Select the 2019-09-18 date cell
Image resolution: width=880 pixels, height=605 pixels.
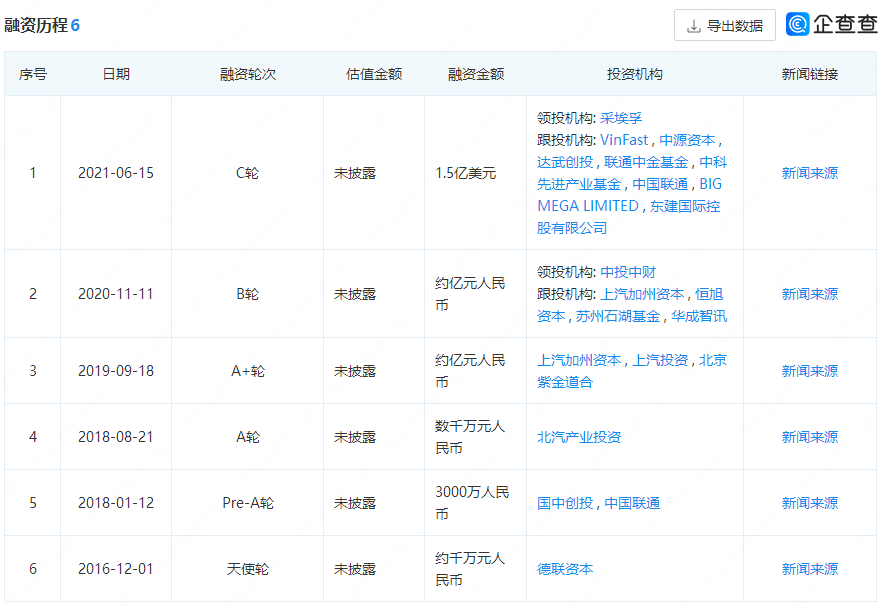[116, 371]
